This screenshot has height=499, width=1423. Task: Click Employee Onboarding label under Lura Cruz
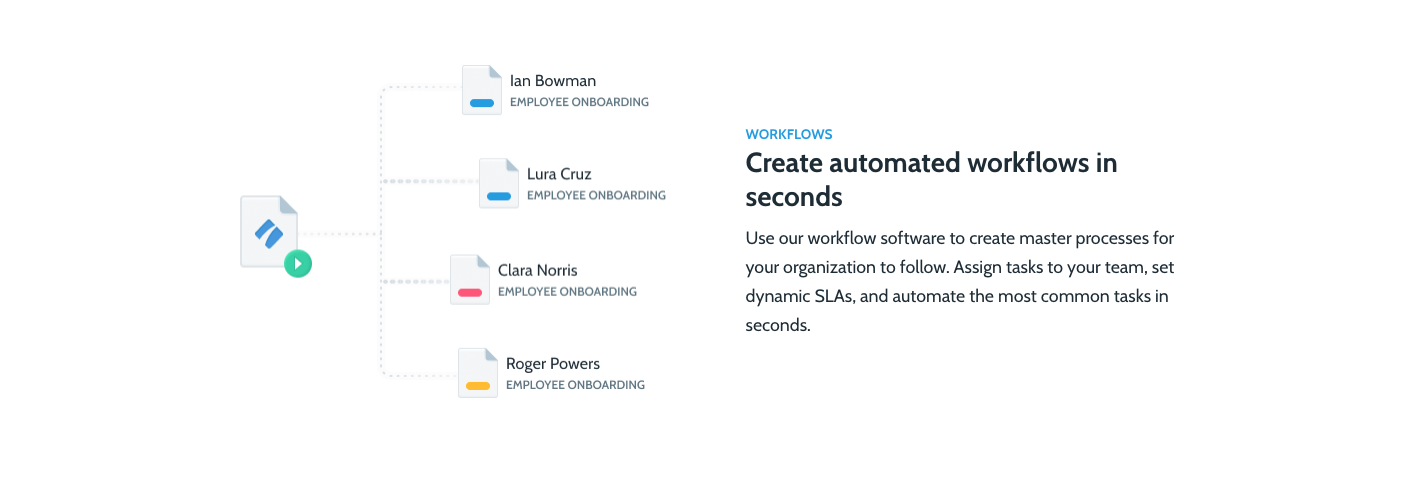point(596,196)
